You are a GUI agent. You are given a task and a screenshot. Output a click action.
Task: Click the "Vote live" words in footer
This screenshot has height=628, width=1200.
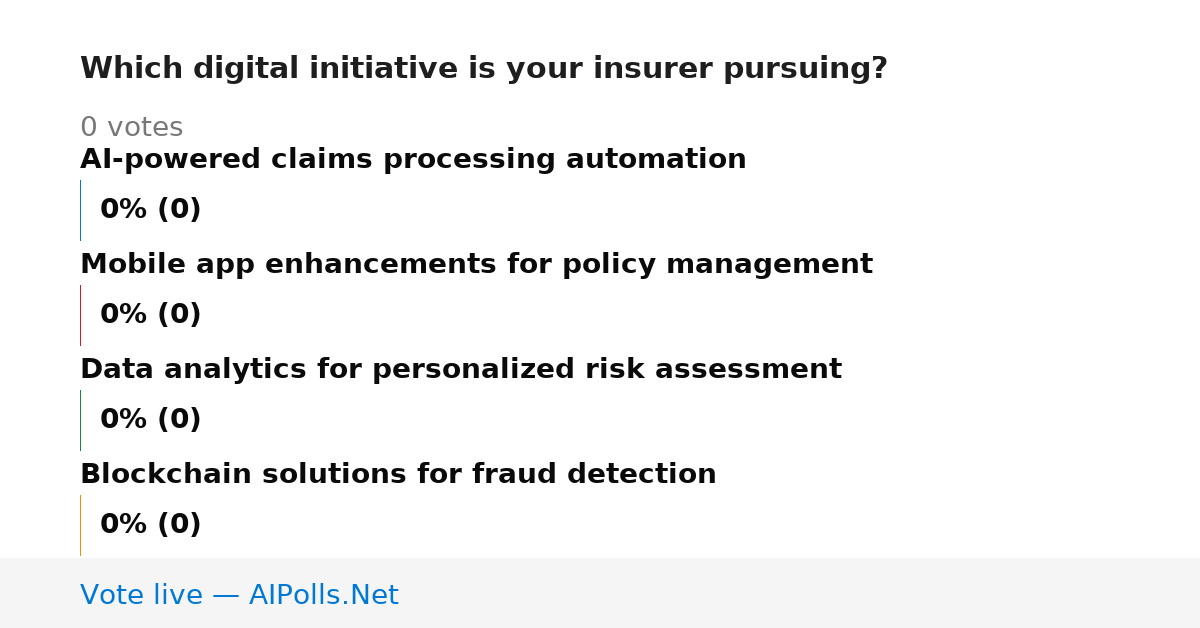[x=141, y=596]
